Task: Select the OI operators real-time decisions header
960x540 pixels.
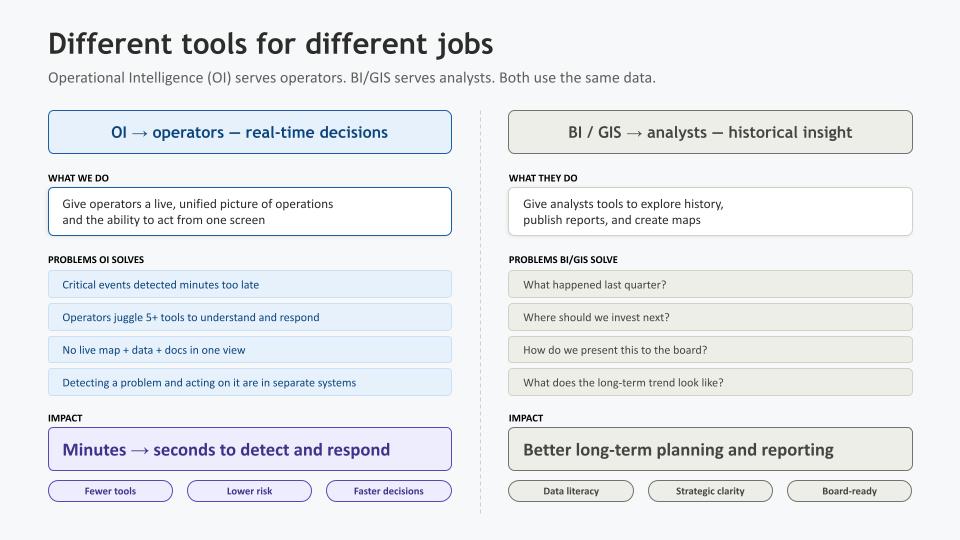Action: [250, 132]
